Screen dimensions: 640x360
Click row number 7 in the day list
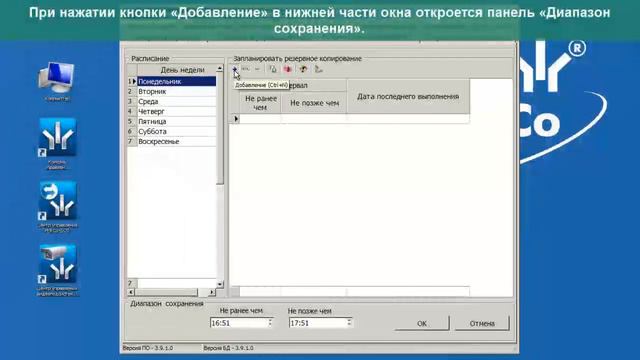tap(131, 142)
